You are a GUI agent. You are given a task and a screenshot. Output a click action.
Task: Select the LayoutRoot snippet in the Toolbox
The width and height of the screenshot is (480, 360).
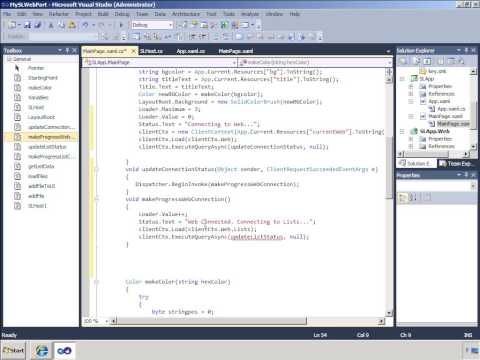(x=41, y=117)
